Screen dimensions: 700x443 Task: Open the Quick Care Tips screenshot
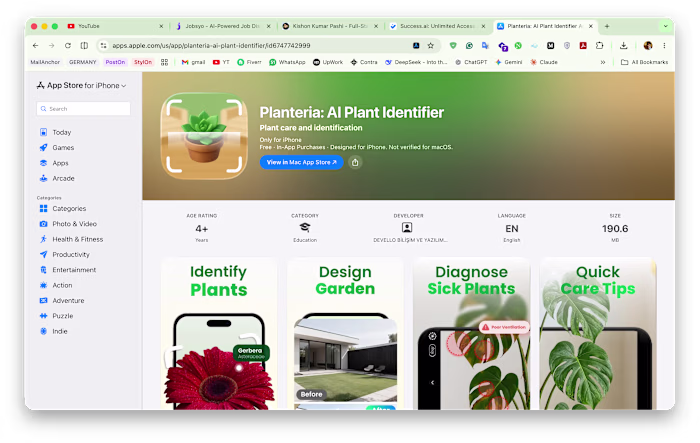click(598, 334)
